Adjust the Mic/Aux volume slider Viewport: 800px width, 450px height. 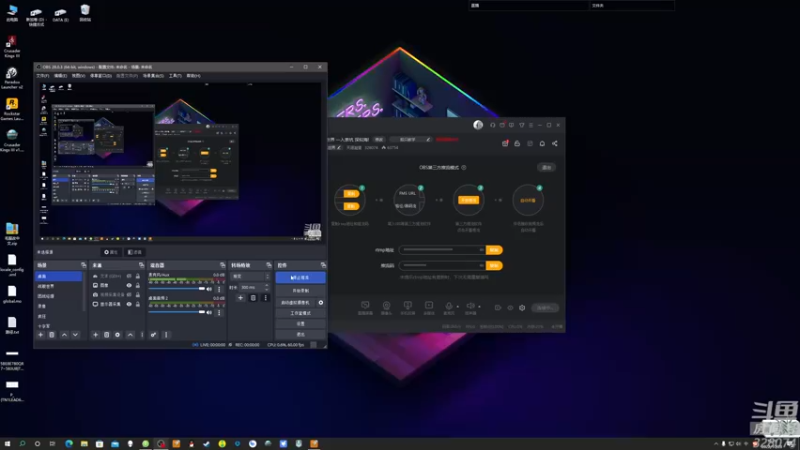coord(177,289)
